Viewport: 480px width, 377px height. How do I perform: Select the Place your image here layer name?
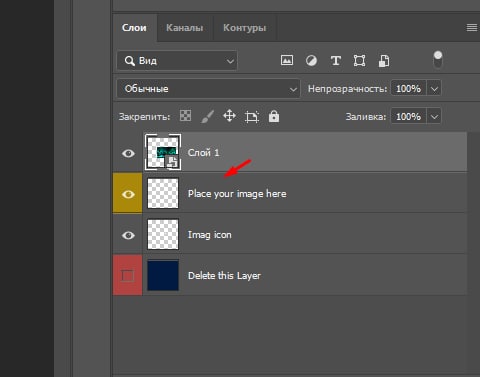tap(237, 194)
